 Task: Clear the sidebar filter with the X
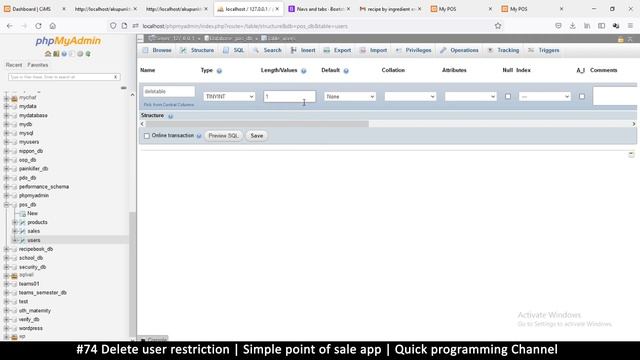(x=116, y=77)
